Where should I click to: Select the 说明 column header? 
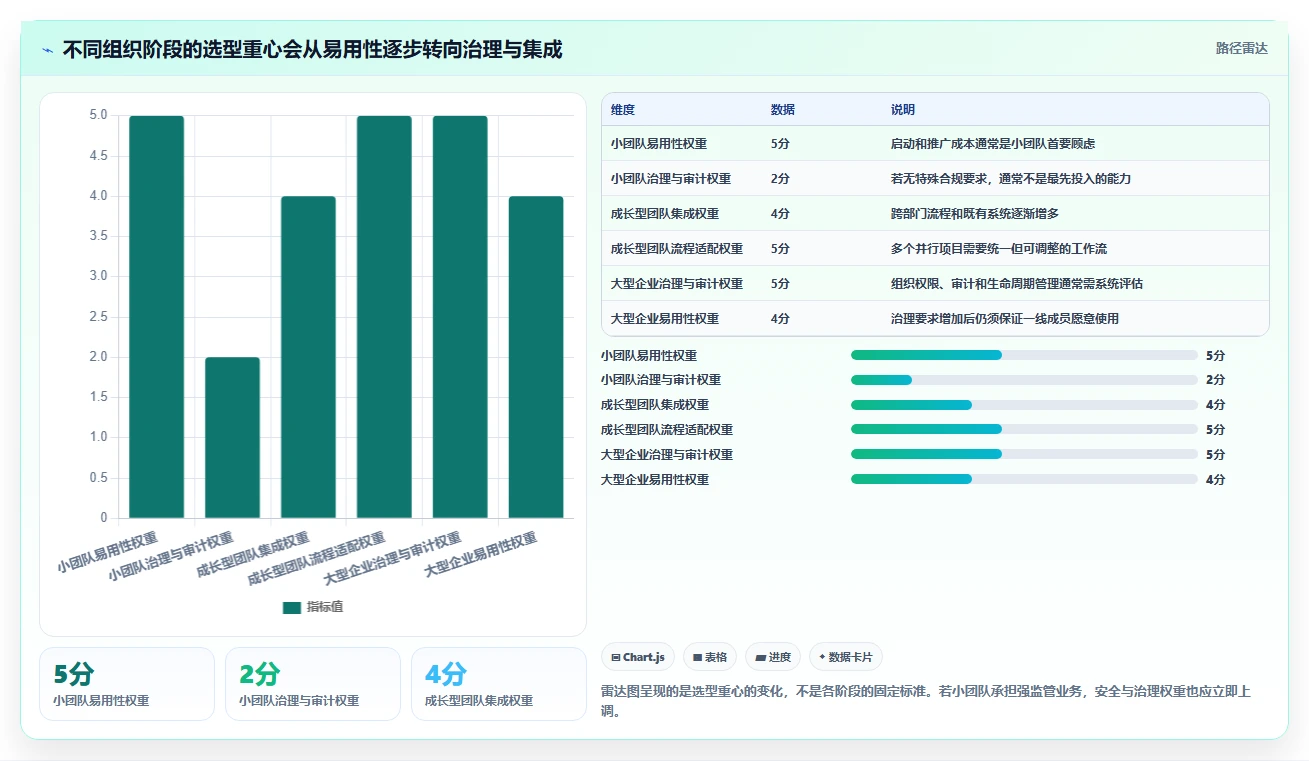pos(903,110)
